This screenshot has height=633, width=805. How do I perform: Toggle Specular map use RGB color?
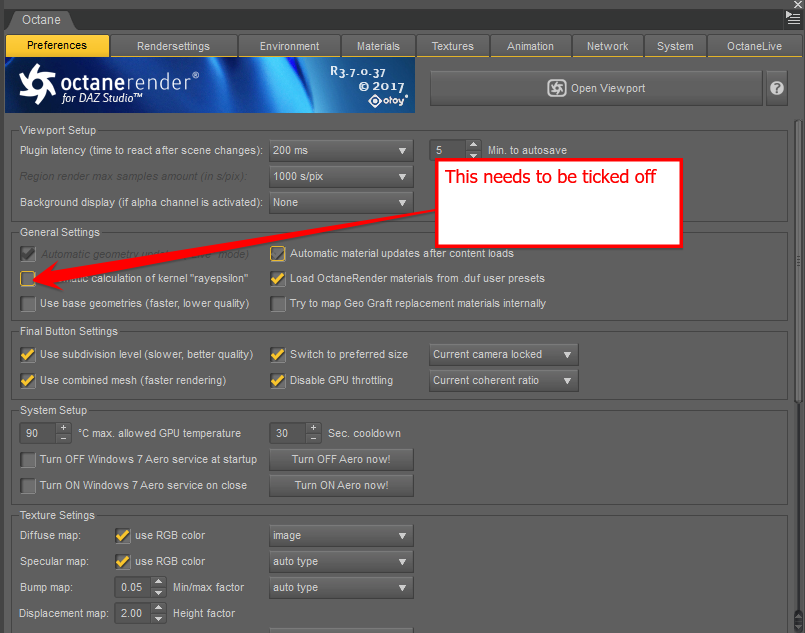pyautogui.click(x=123, y=561)
